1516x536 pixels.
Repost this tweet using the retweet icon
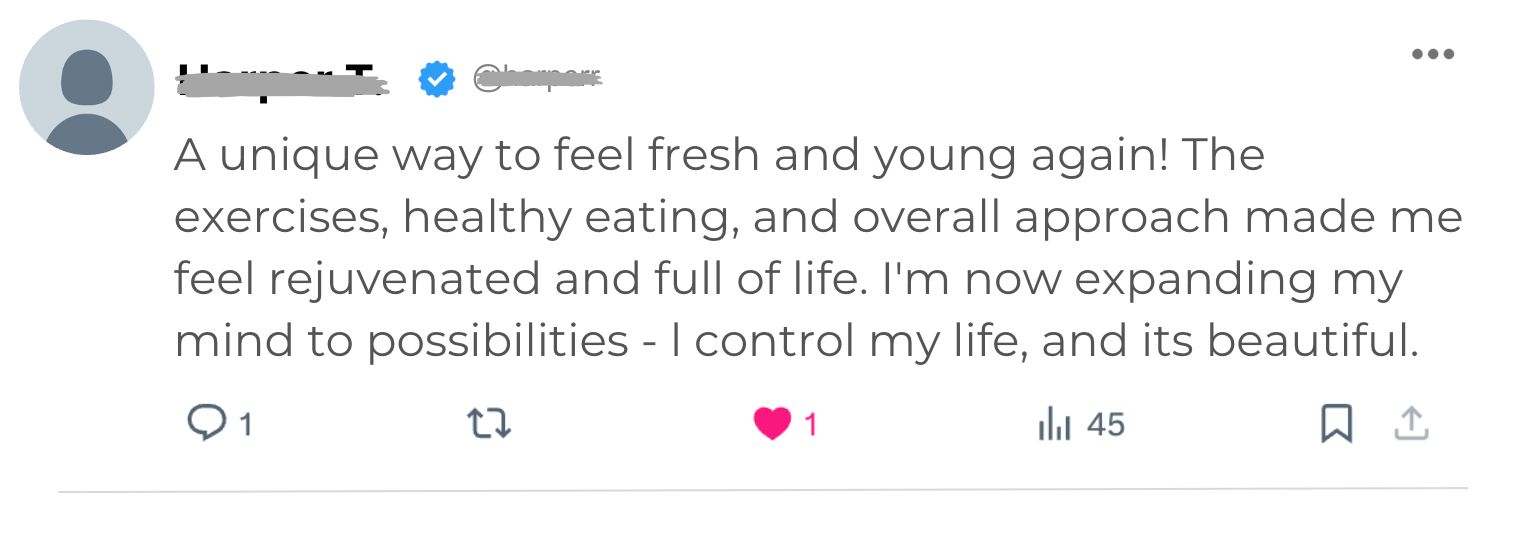click(x=489, y=424)
